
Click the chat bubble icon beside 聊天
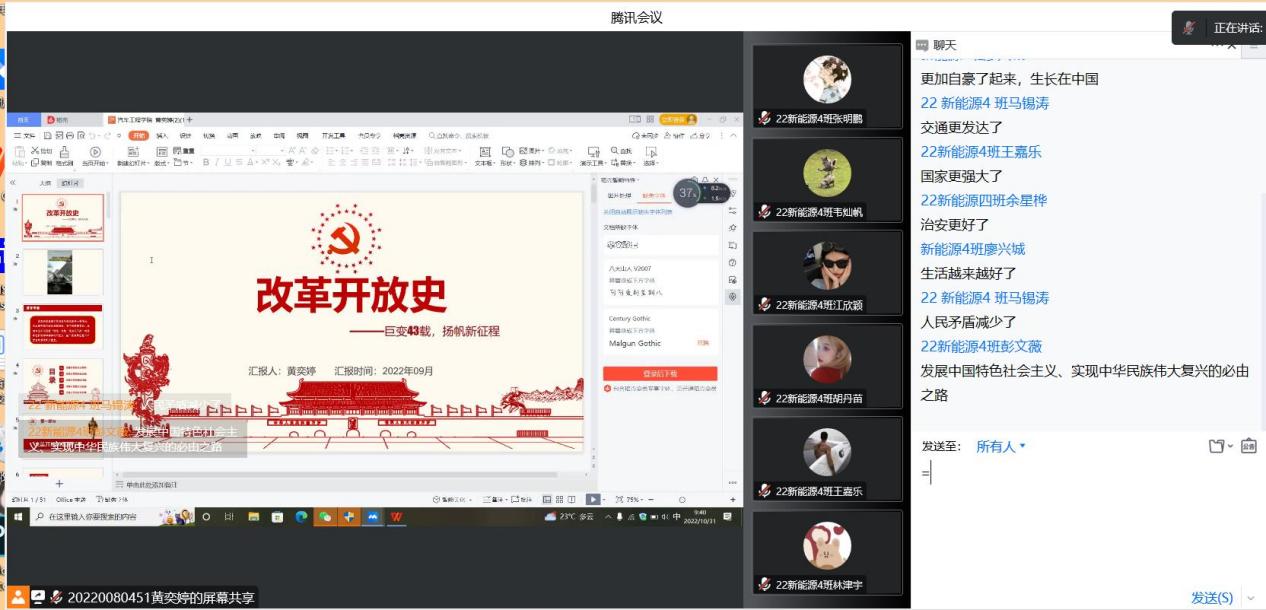tap(922, 45)
